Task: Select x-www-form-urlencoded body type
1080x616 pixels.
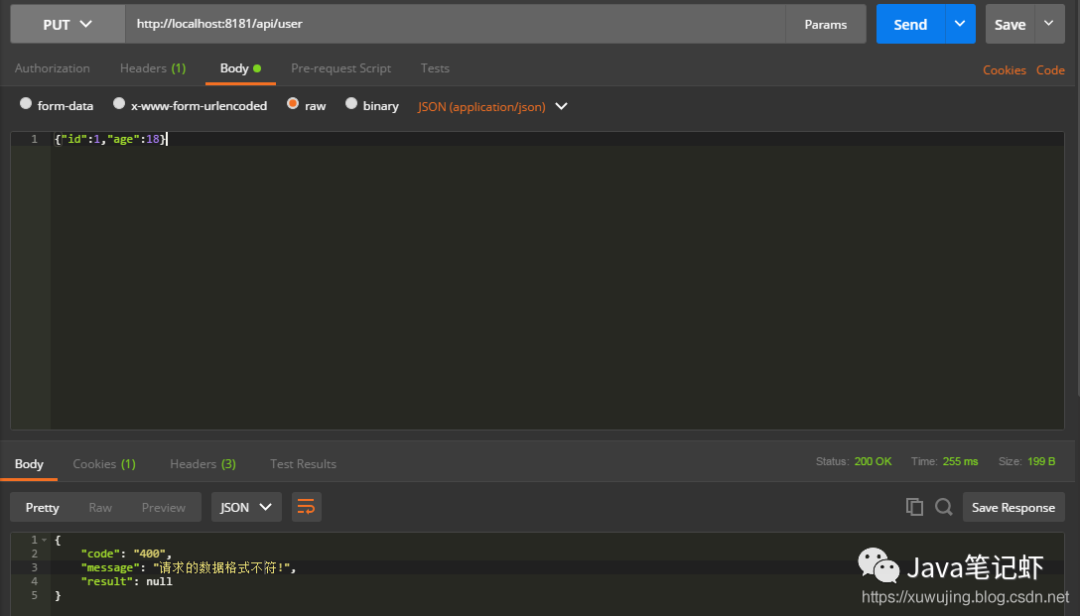Action: click(118, 103)
